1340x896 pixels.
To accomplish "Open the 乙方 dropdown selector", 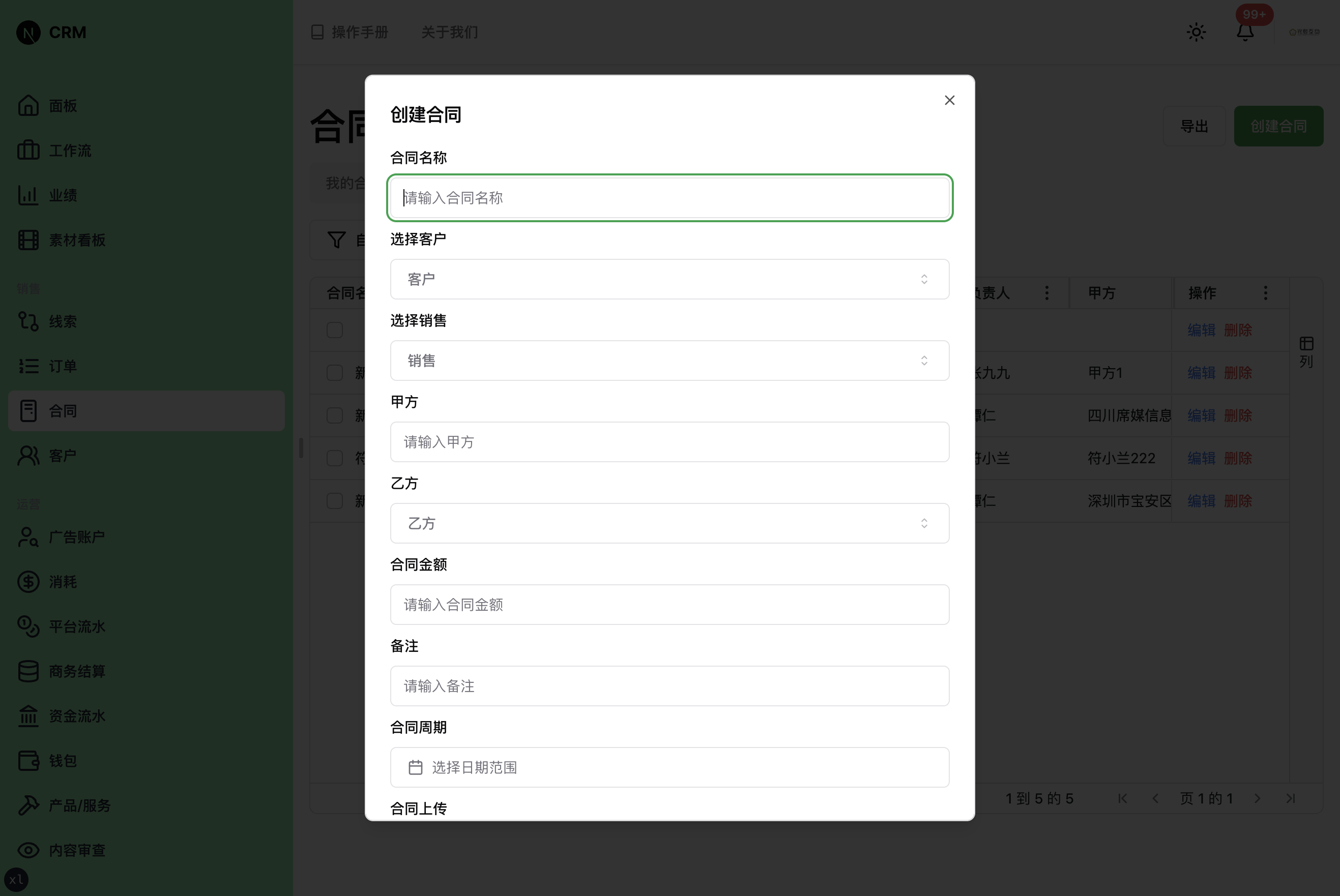I will click(669, 523).
